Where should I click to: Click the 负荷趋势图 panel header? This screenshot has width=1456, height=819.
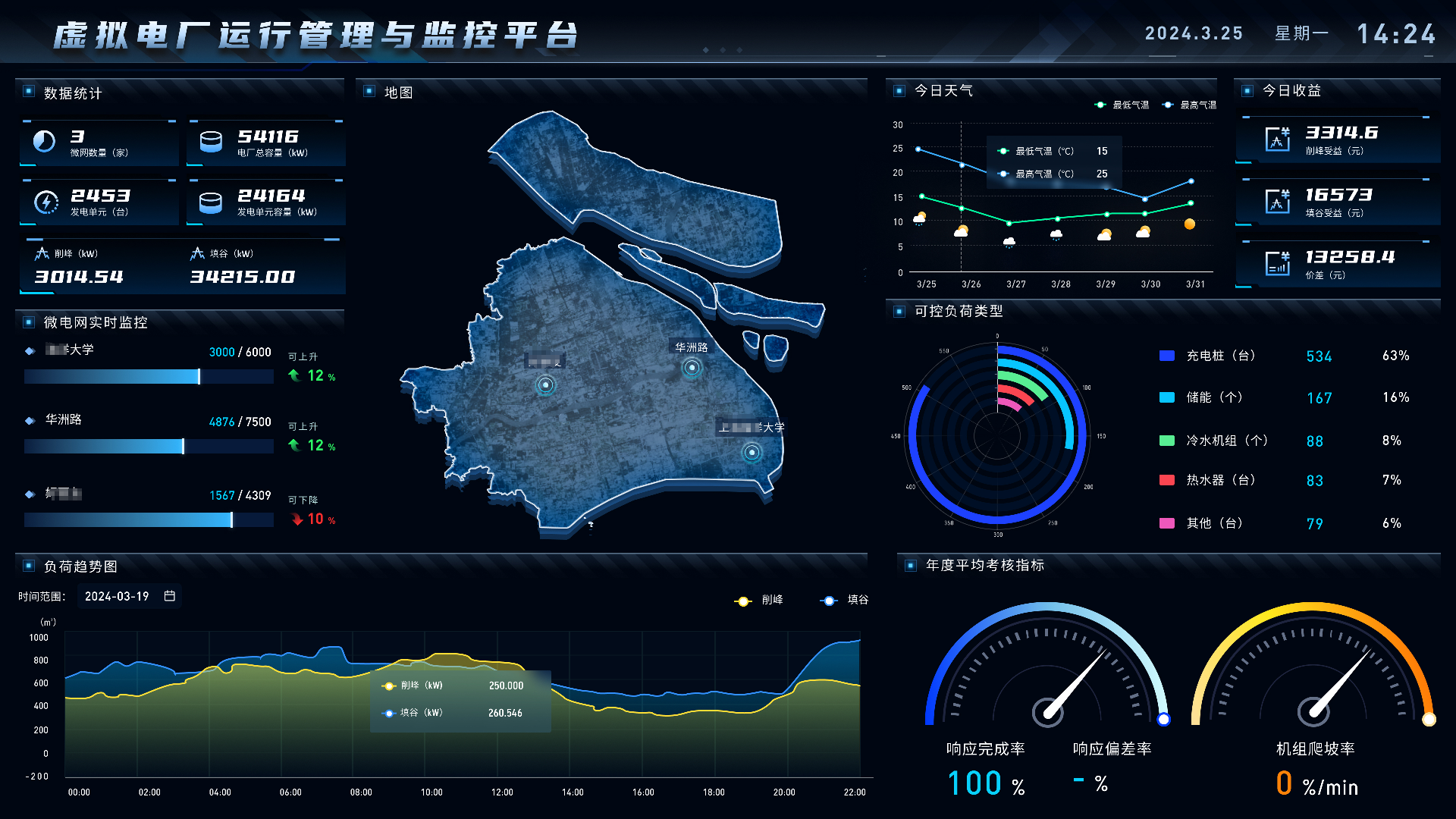[x=80, y=566]
